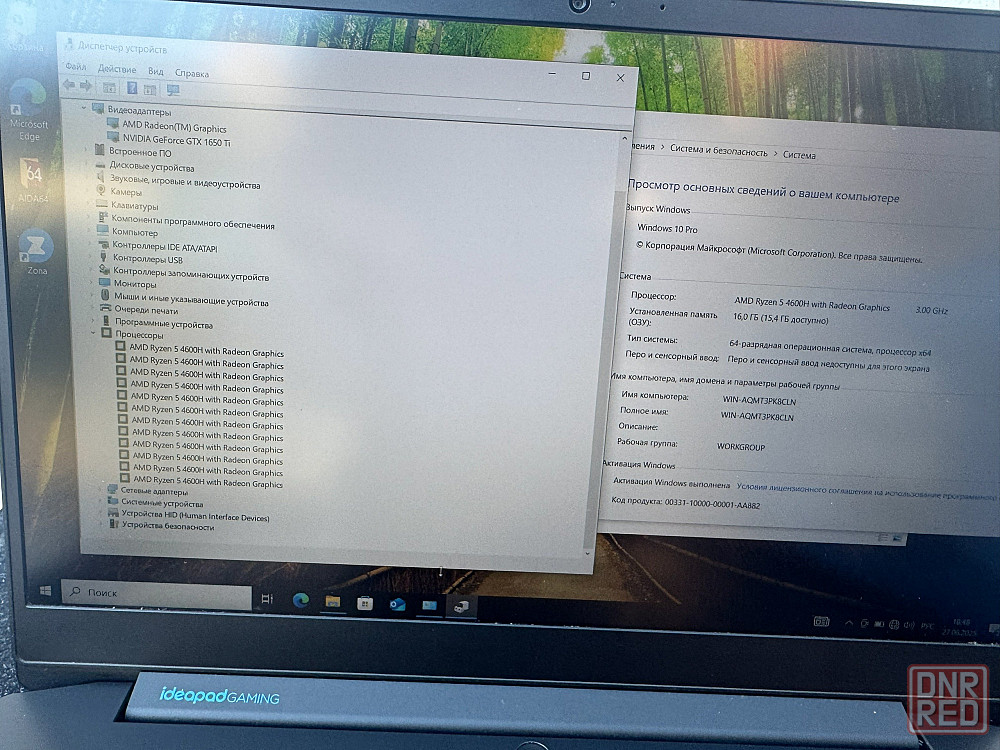Select the Zona desktop shortcut
The height and width of the screenshot is (750, 1000).
(x=36, y=251)
